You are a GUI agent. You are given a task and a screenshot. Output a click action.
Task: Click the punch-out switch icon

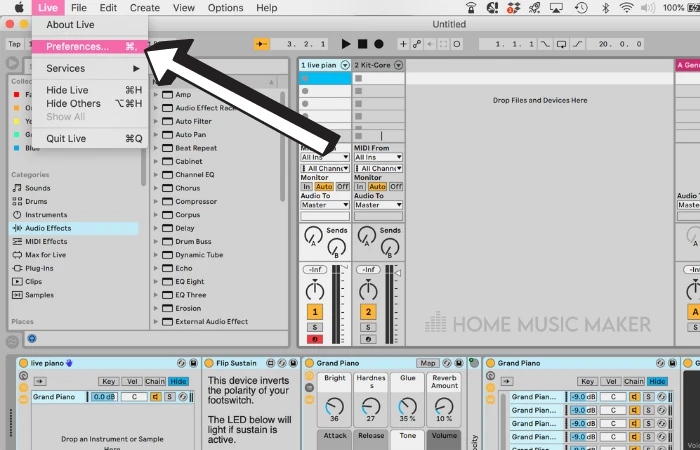point(577,44)
